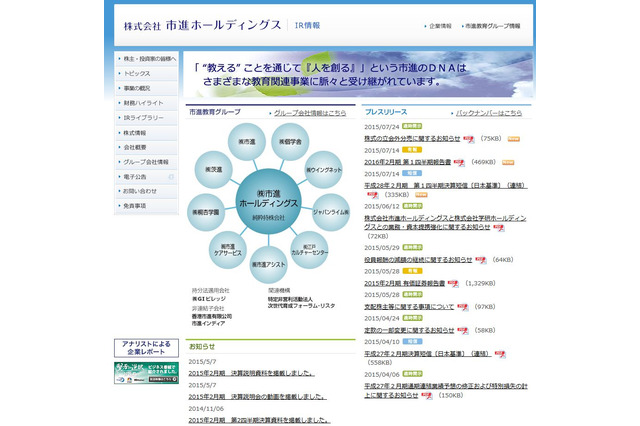Open 役員報酬の減額の継続に関するお知らせ link

418,260
